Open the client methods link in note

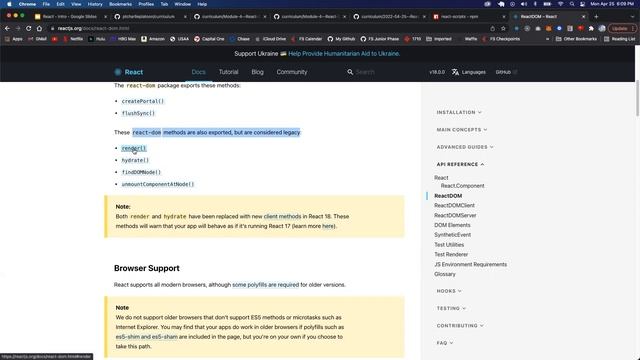click(282, 217)
